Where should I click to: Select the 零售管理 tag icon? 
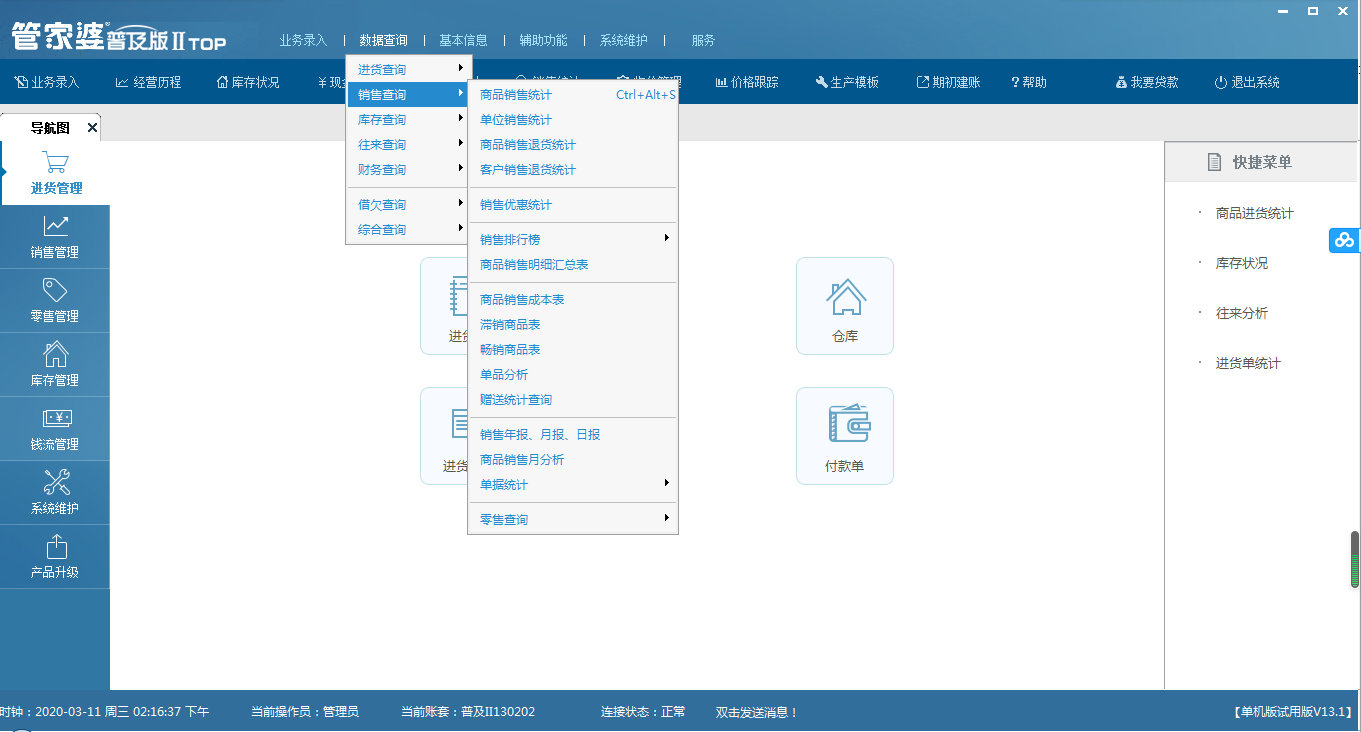[55, 291]
